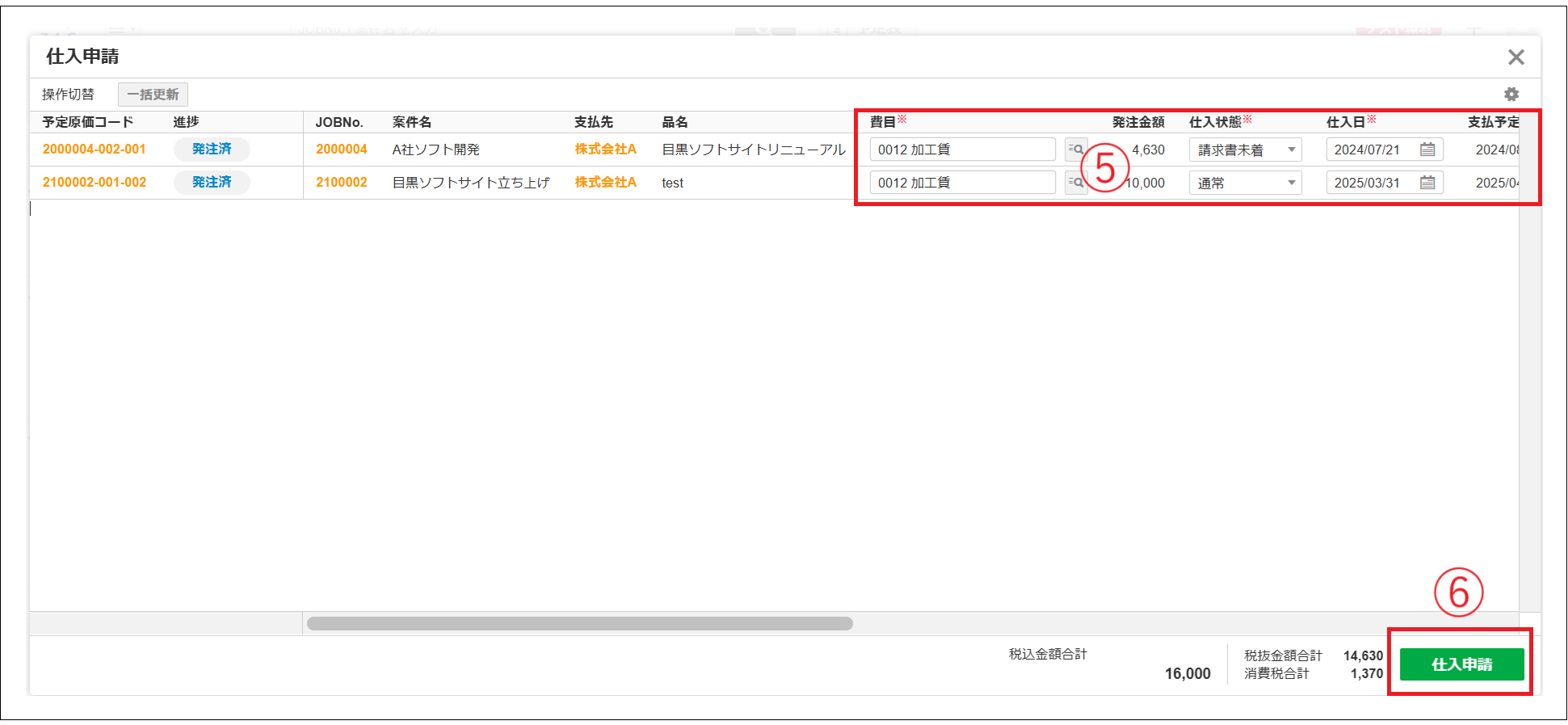Open JOB number 2100002 link
1568x725 pixels.
341,183
